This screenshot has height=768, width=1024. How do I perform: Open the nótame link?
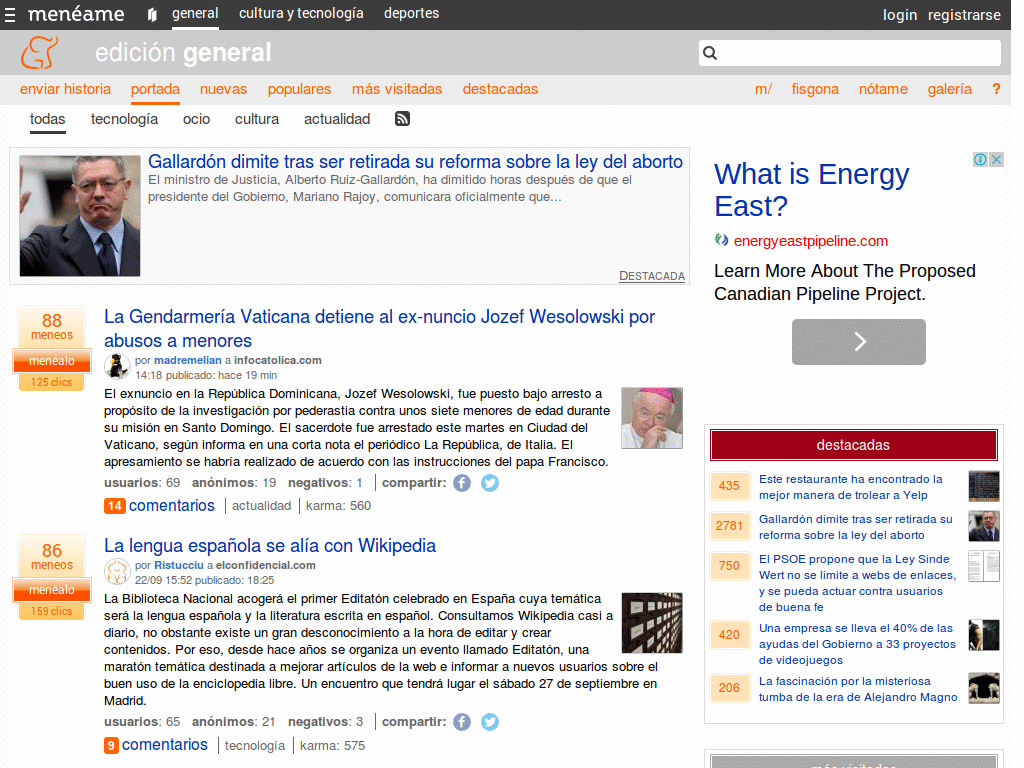coord(883,89)
